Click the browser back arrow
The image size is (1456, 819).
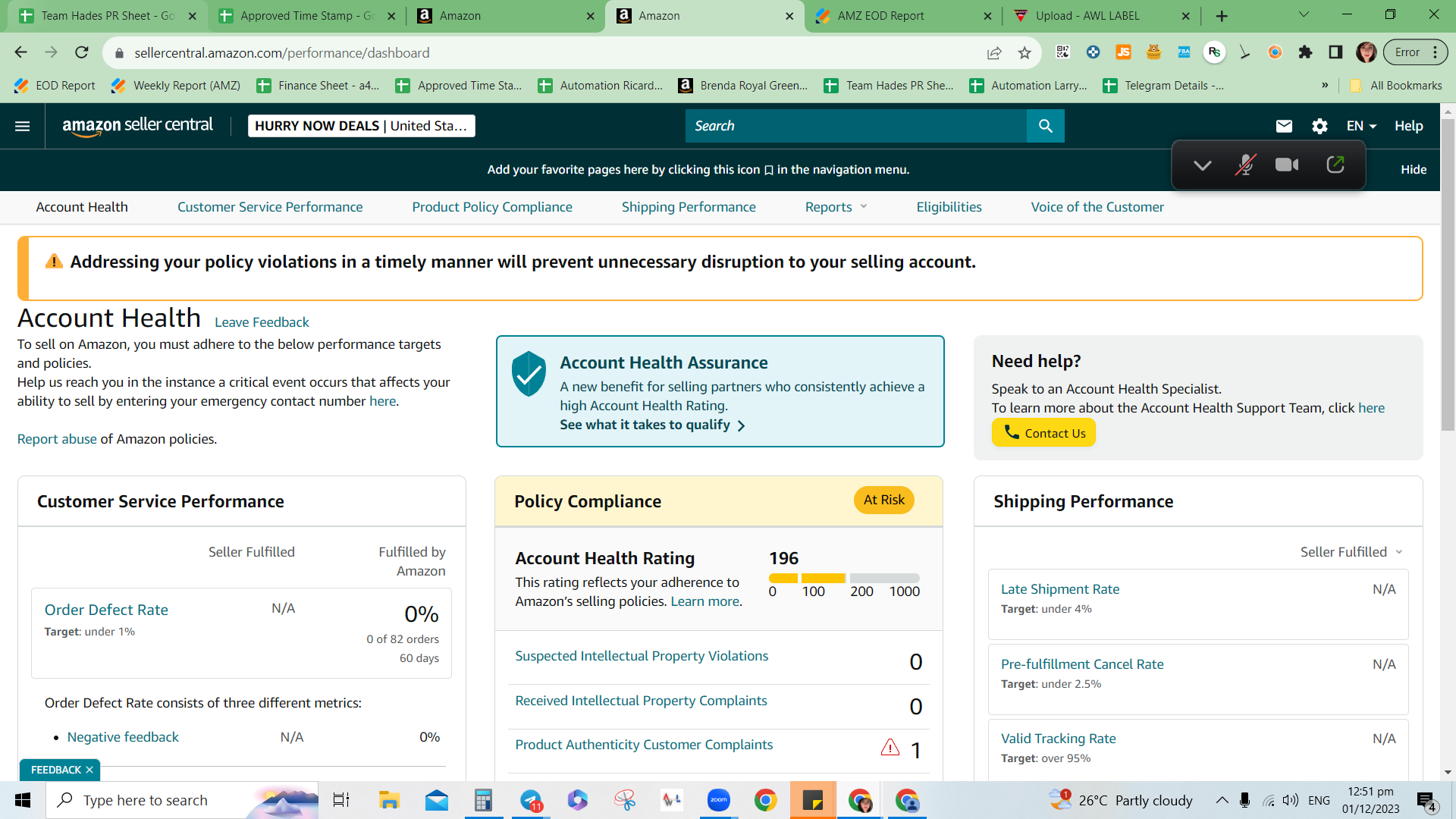(x=21, y=52)
